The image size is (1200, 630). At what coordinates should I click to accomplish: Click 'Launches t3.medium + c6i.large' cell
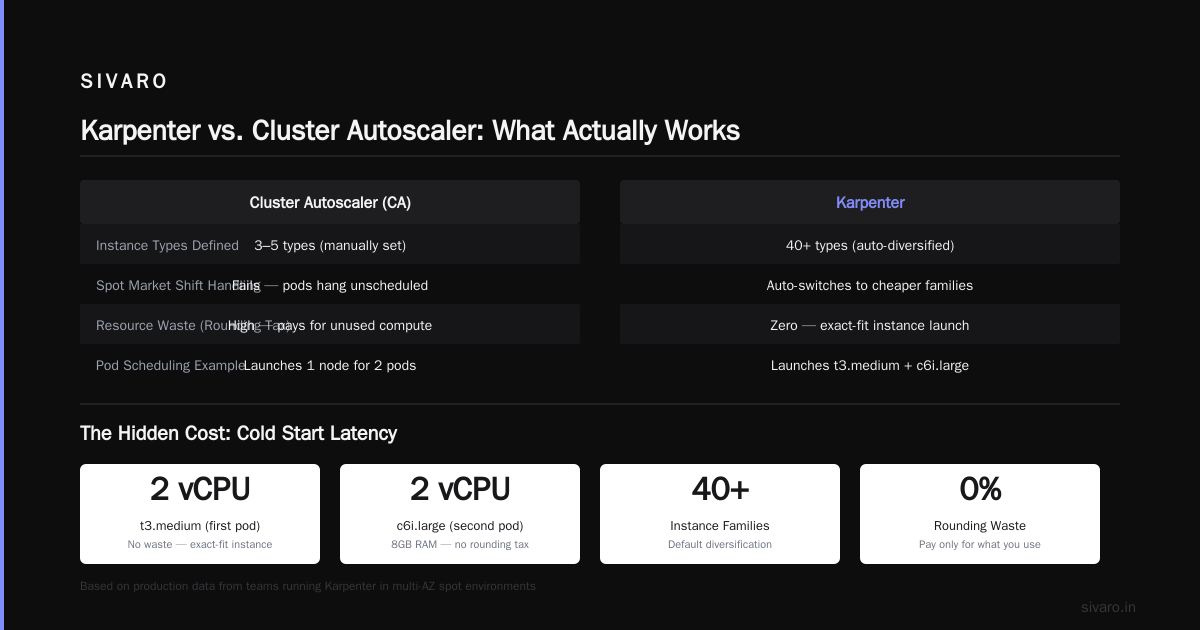pyautogui.click(x=870, y=365)
